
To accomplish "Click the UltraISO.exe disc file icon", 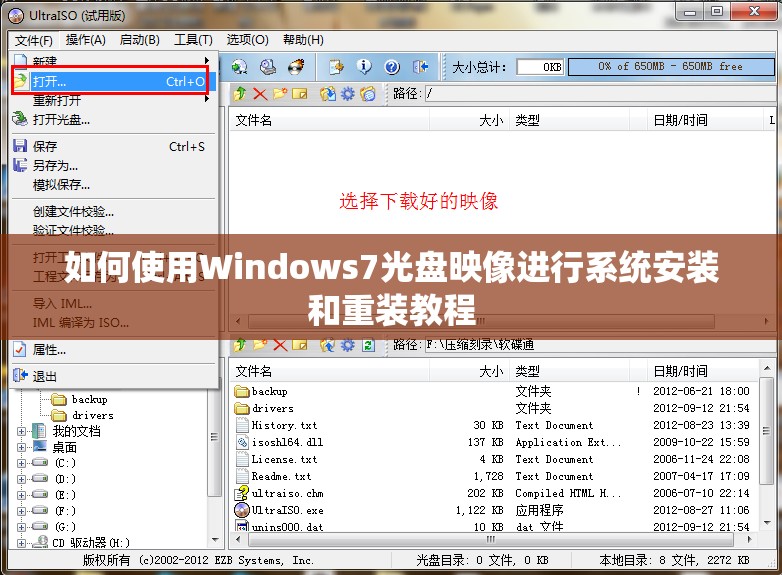I will (242, 510).
